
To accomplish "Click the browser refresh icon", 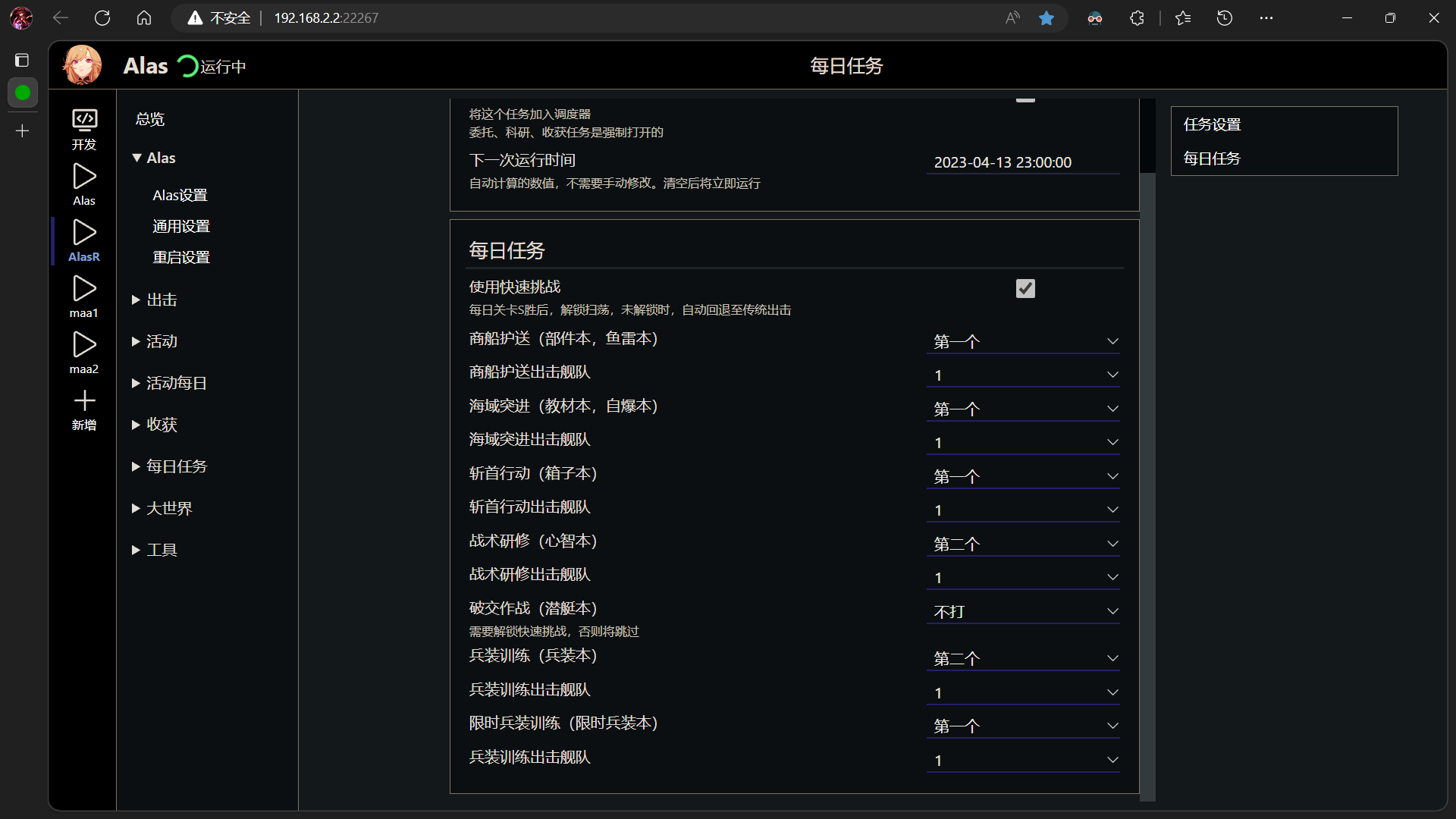I will click(x=102, y=17).
